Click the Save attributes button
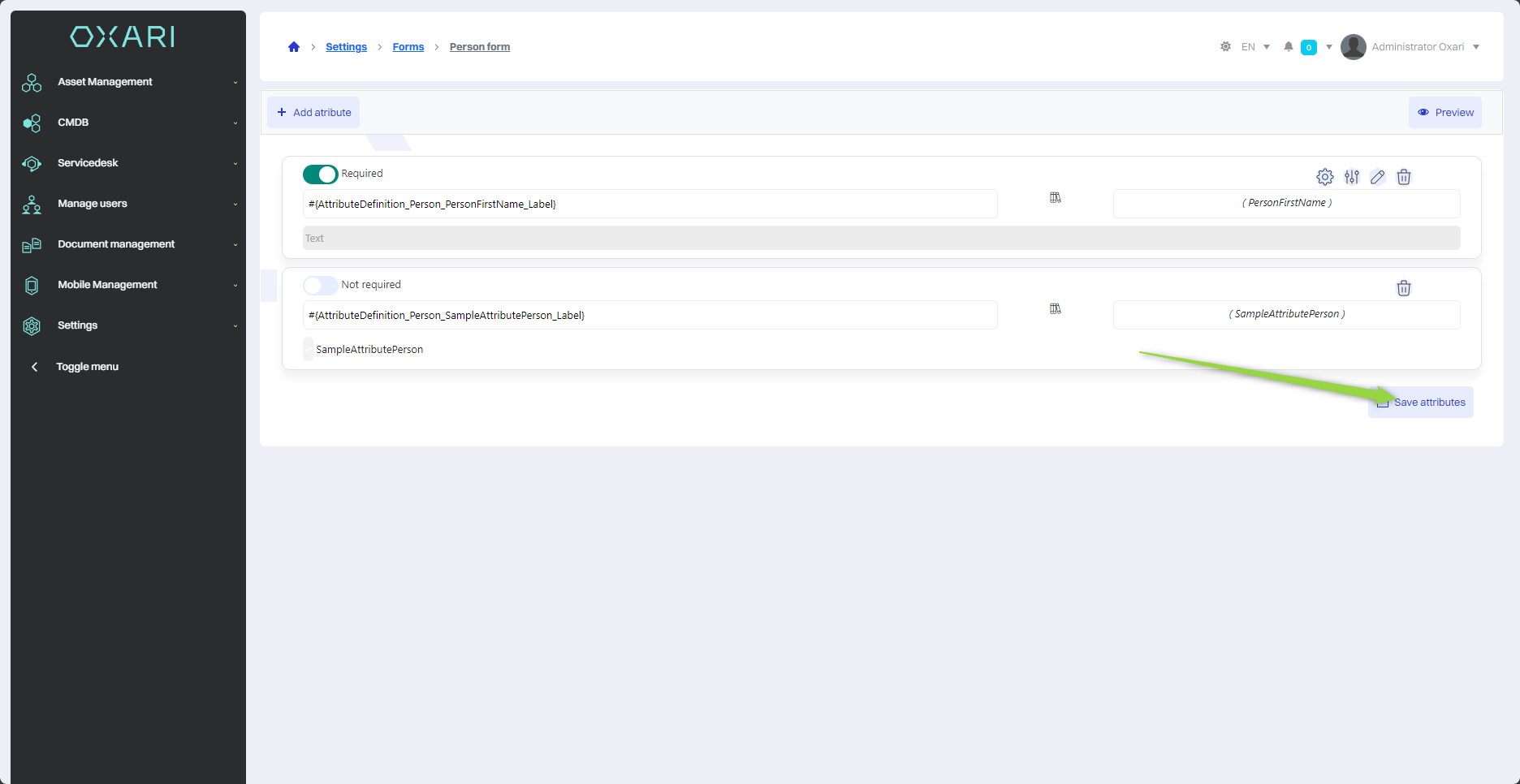This screenshot has width=1520, height=784. (1420, 403)
